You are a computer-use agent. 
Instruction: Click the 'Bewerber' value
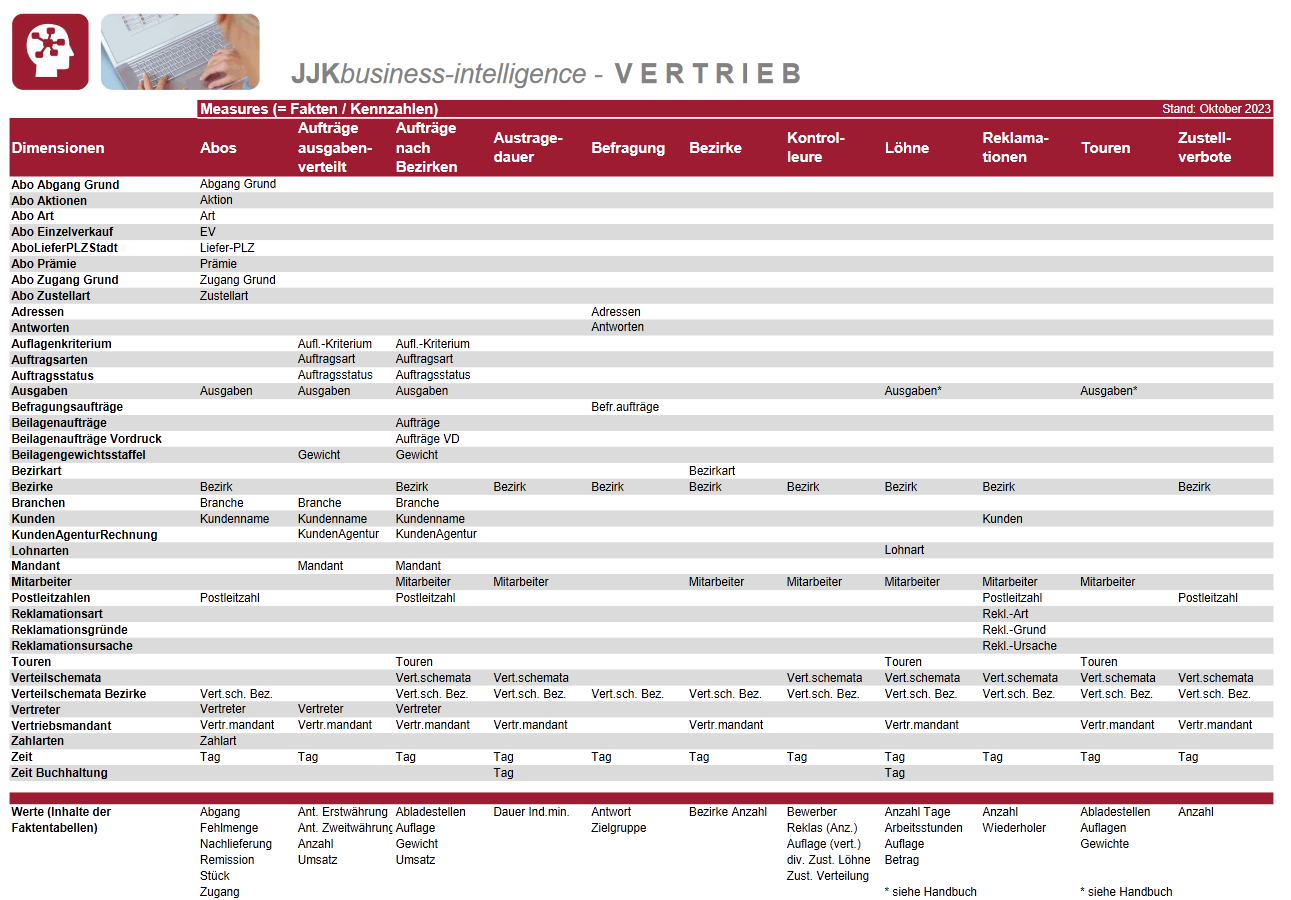(811, 812)
